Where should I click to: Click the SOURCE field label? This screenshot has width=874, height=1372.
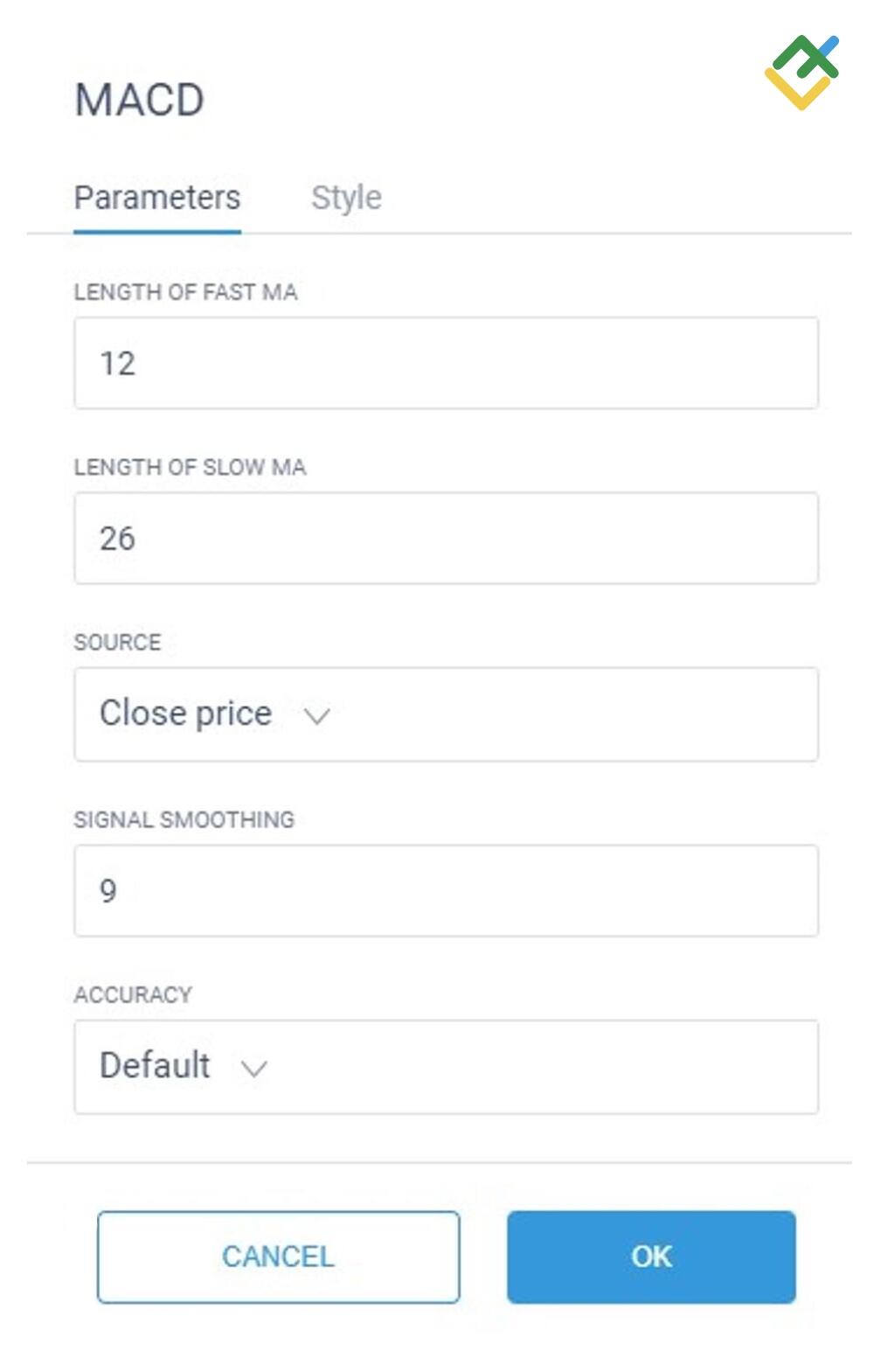pyautogui.click(x=117, y=643)
